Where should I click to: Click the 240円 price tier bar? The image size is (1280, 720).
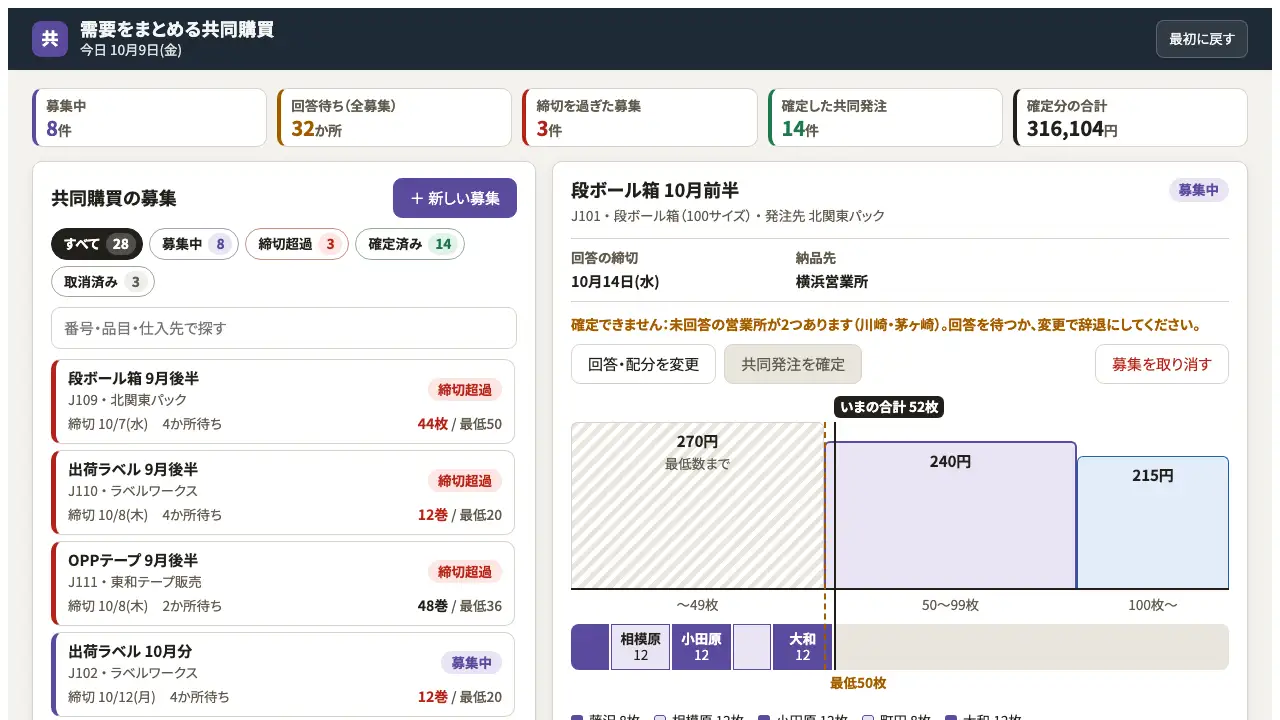(950, 515)
